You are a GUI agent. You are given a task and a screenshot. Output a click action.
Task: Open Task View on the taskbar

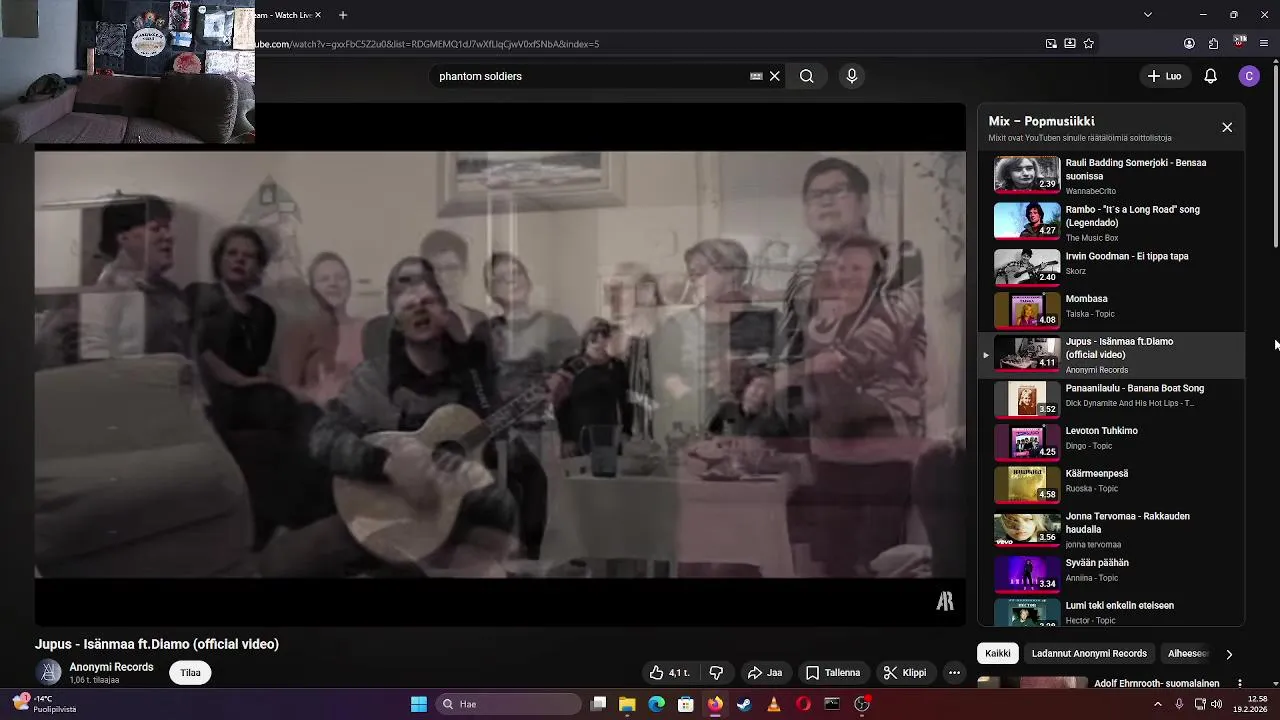pyautogui.click(x=598, y=704)
